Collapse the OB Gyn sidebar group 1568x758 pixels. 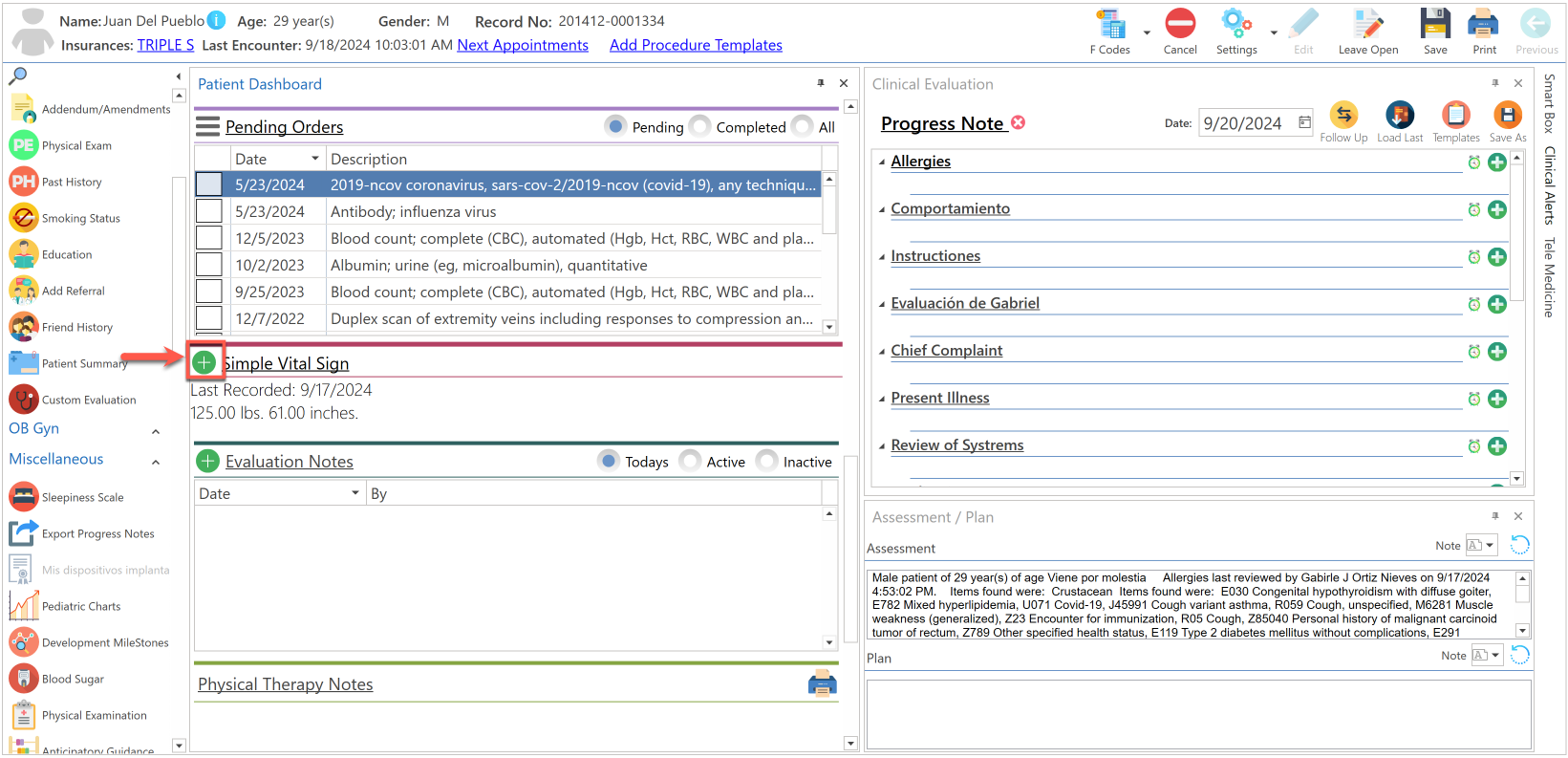156,431
